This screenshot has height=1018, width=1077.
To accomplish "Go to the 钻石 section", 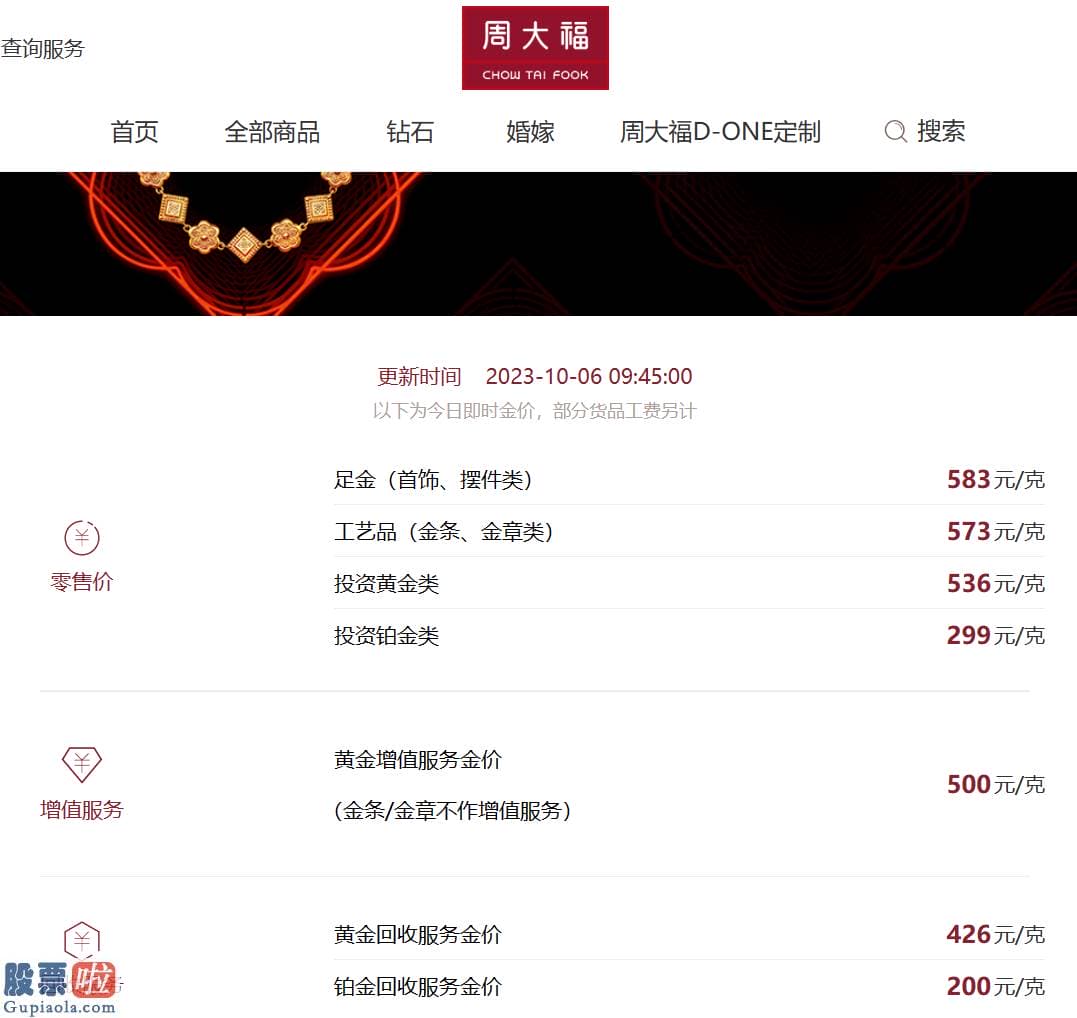I will pyautogui.click(x=410, y=131).
